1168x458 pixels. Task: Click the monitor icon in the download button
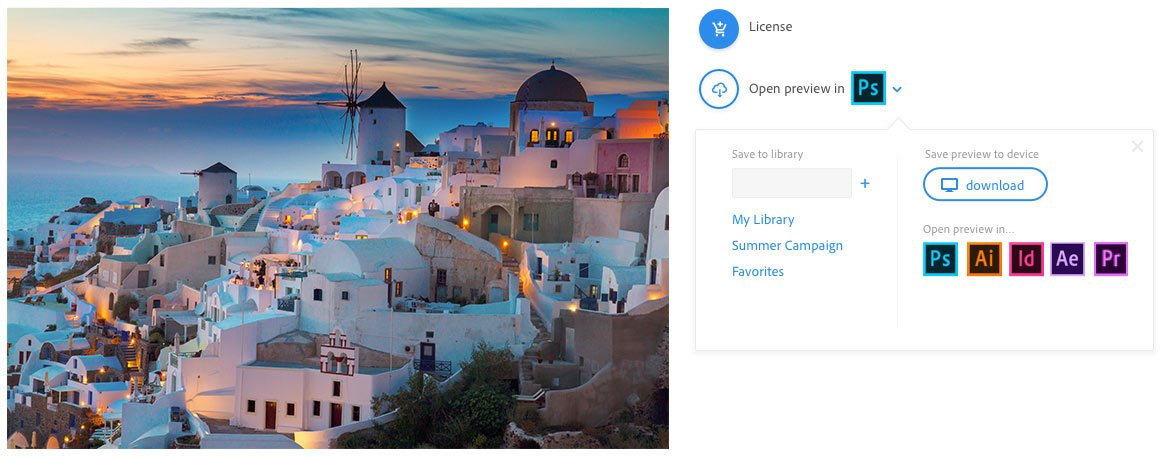(x=950, y=185)
